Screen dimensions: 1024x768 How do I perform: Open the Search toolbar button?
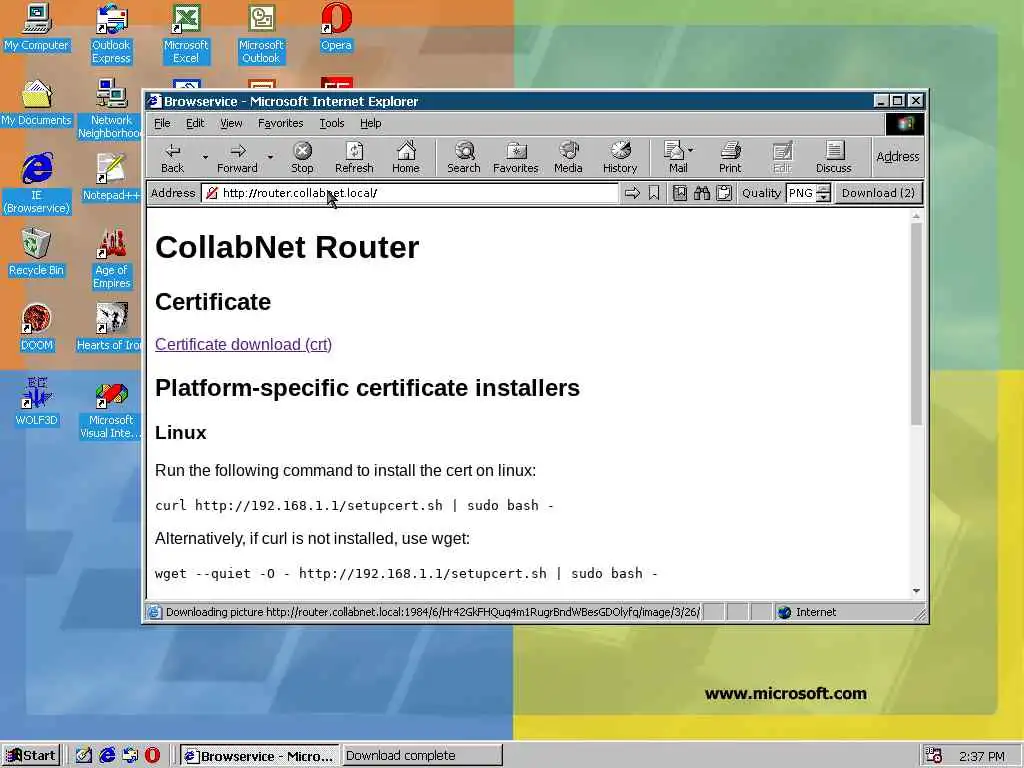click(464, 157)
